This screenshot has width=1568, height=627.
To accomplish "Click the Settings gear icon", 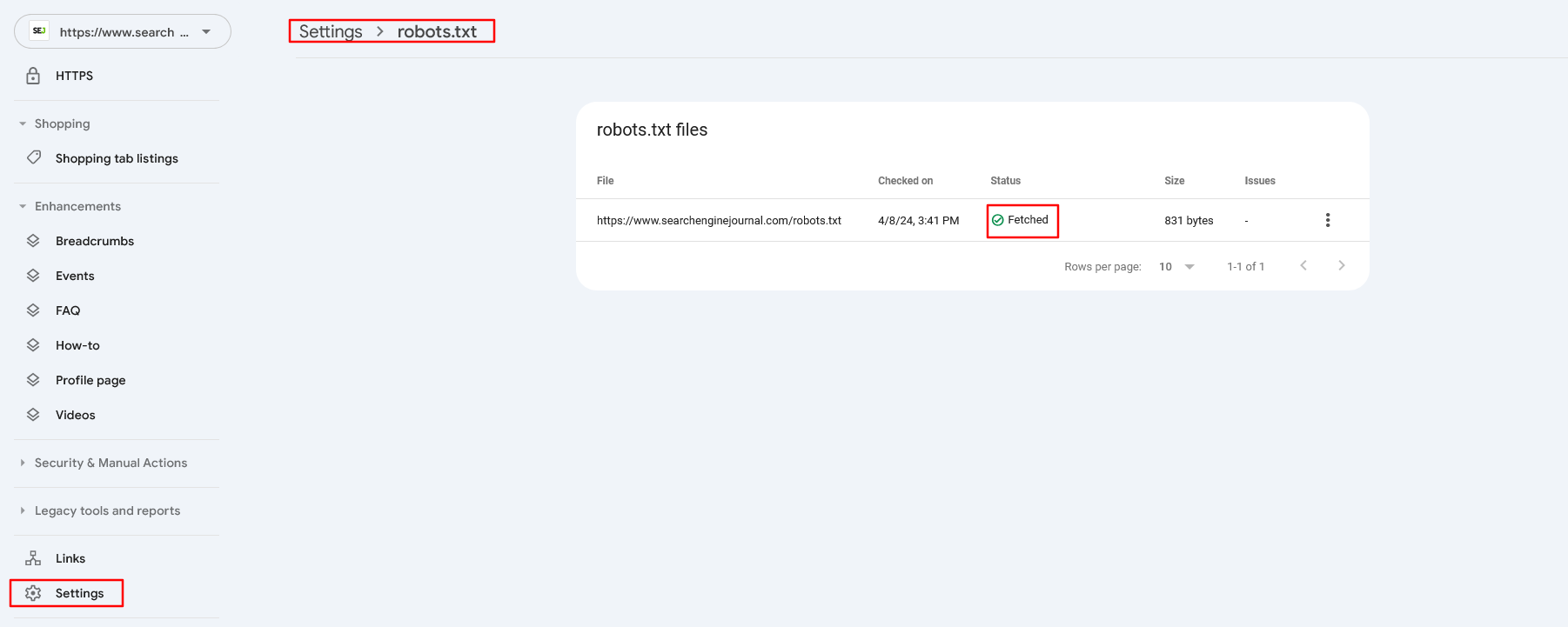I will click(x=33, y=593).
